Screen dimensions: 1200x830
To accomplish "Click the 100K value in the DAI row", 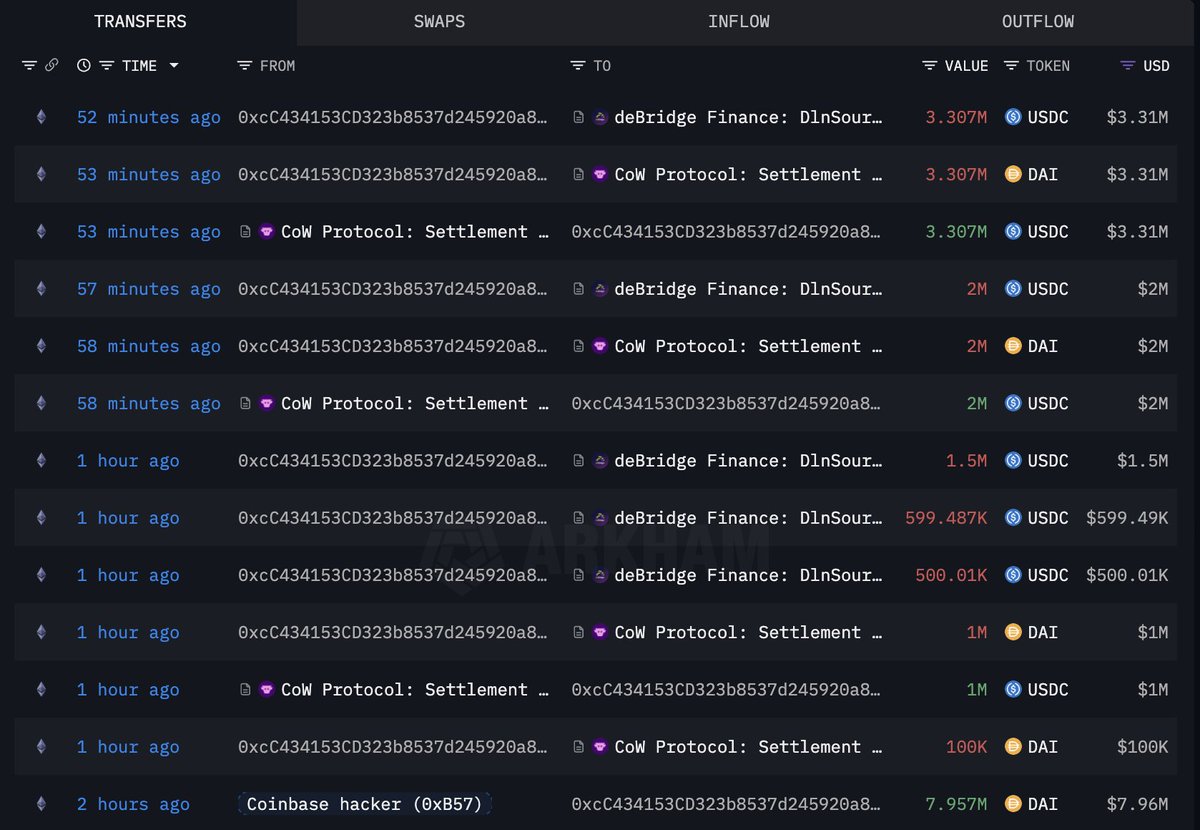I will [x=967, y=747].
